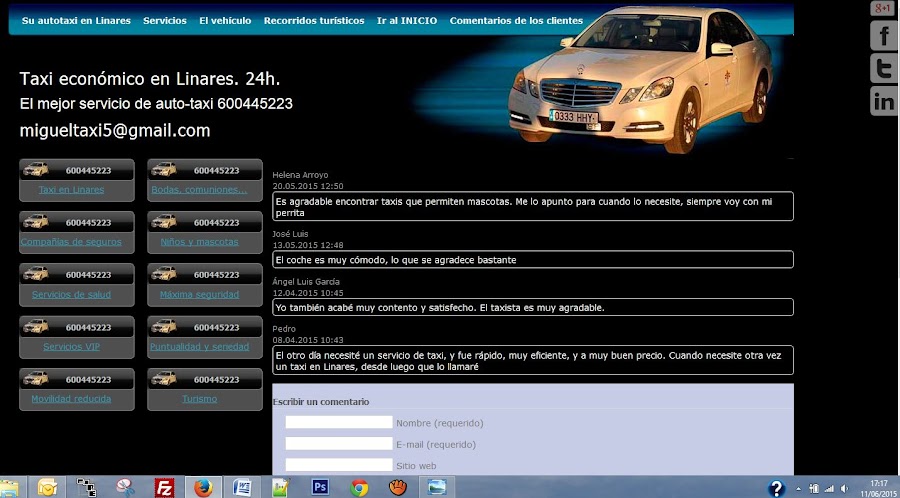Click the date 08.04.2015 10:43

point(308,340)
